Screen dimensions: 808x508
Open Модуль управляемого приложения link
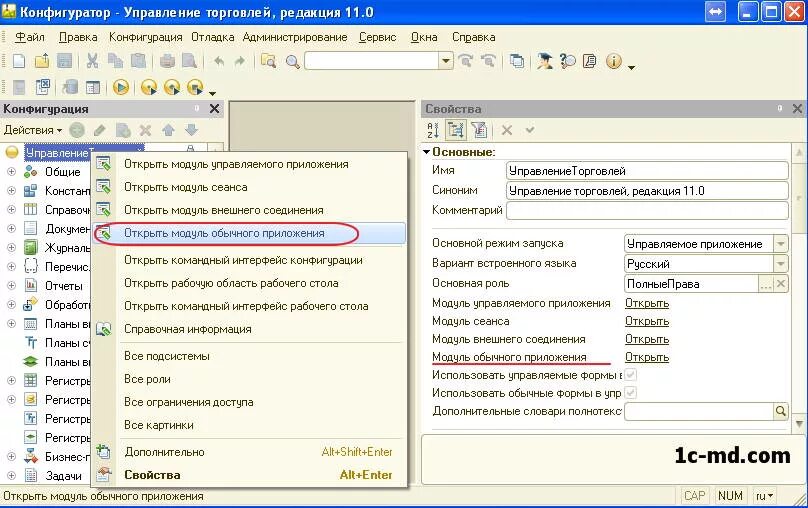(647, 303)
